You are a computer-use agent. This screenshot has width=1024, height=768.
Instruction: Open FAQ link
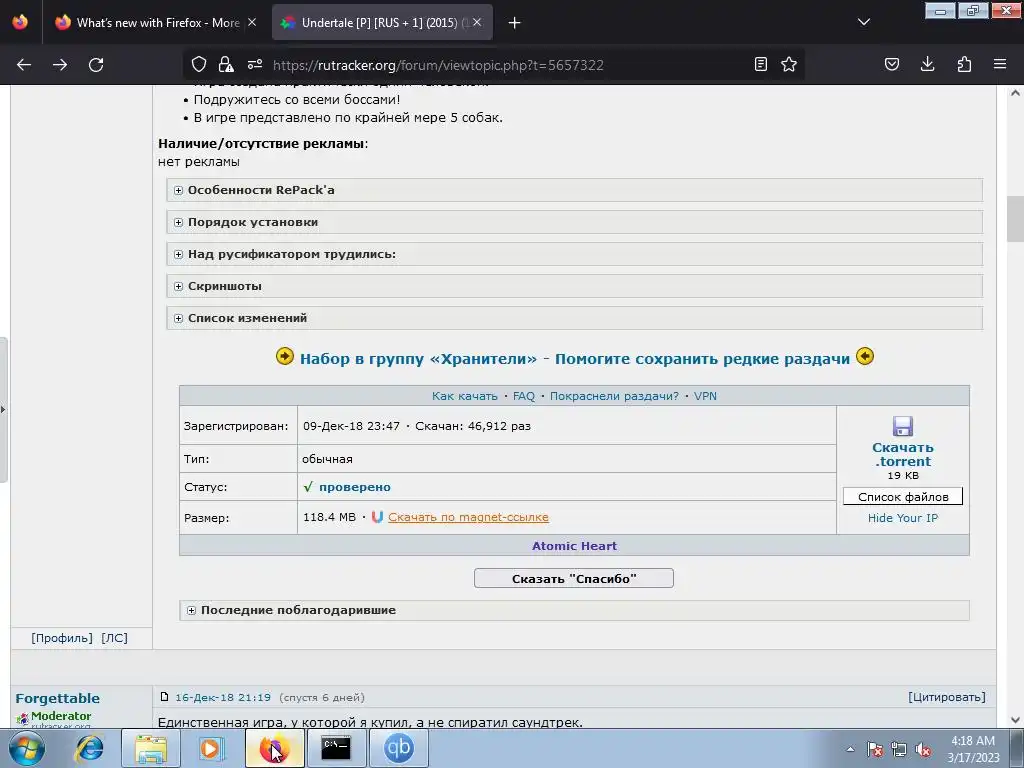(524, 396)
